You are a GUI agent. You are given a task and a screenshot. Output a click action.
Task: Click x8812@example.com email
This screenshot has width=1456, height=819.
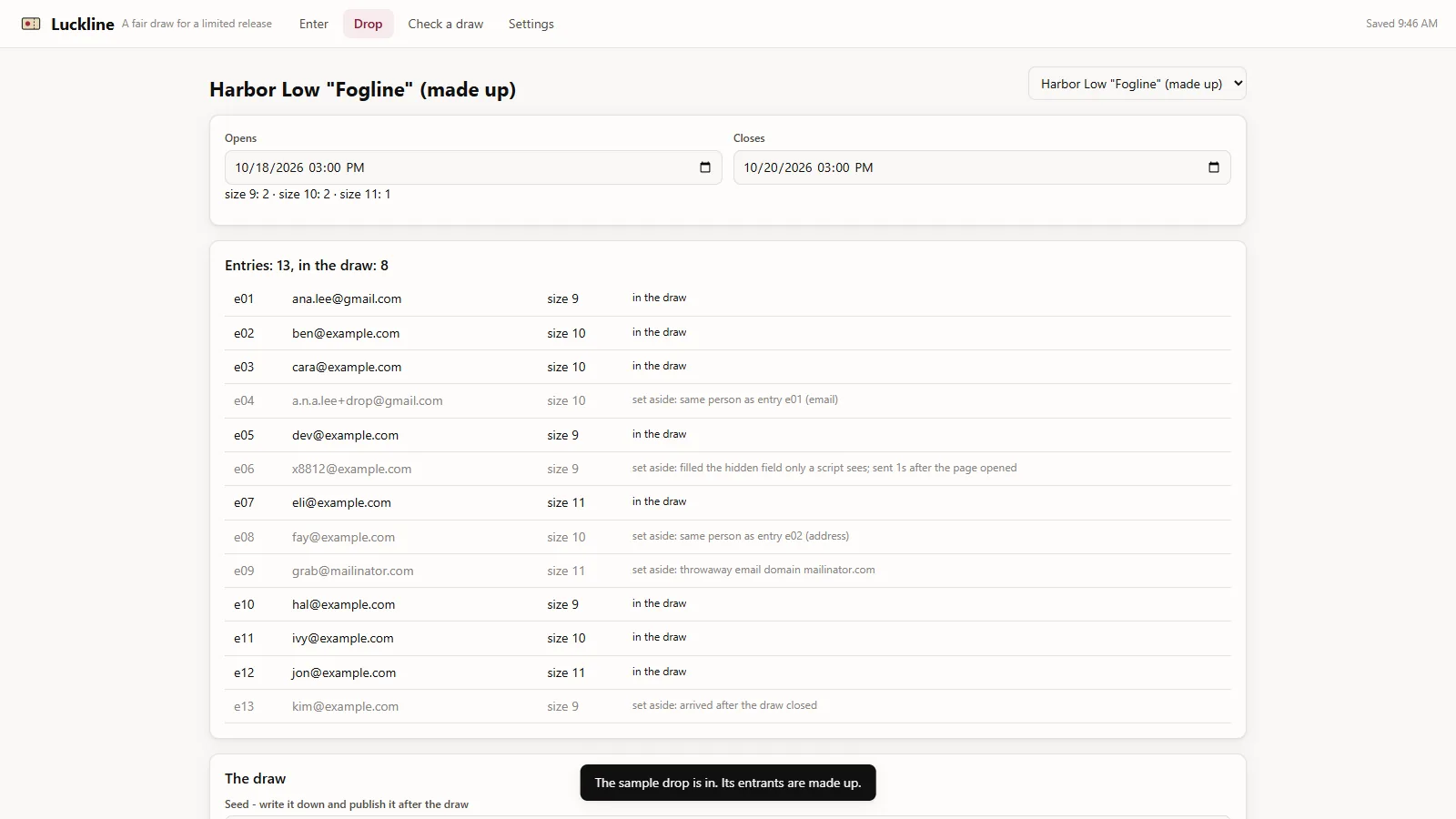tap(351, 469)
